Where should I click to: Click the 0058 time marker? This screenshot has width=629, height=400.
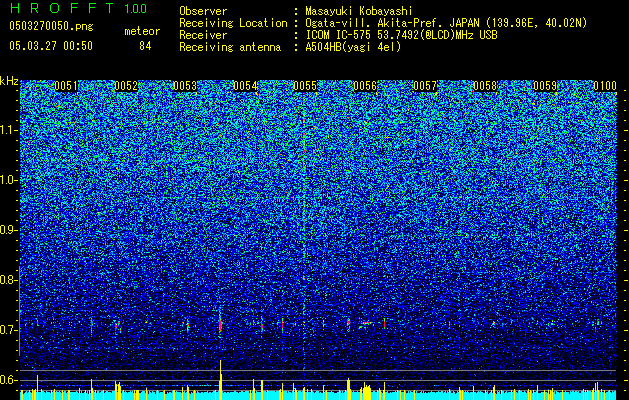(485, 86)
